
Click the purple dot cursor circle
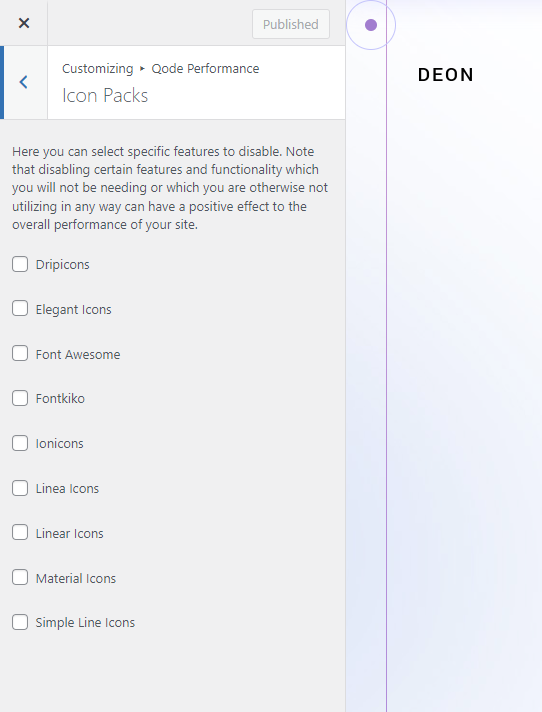pos(371,25)
